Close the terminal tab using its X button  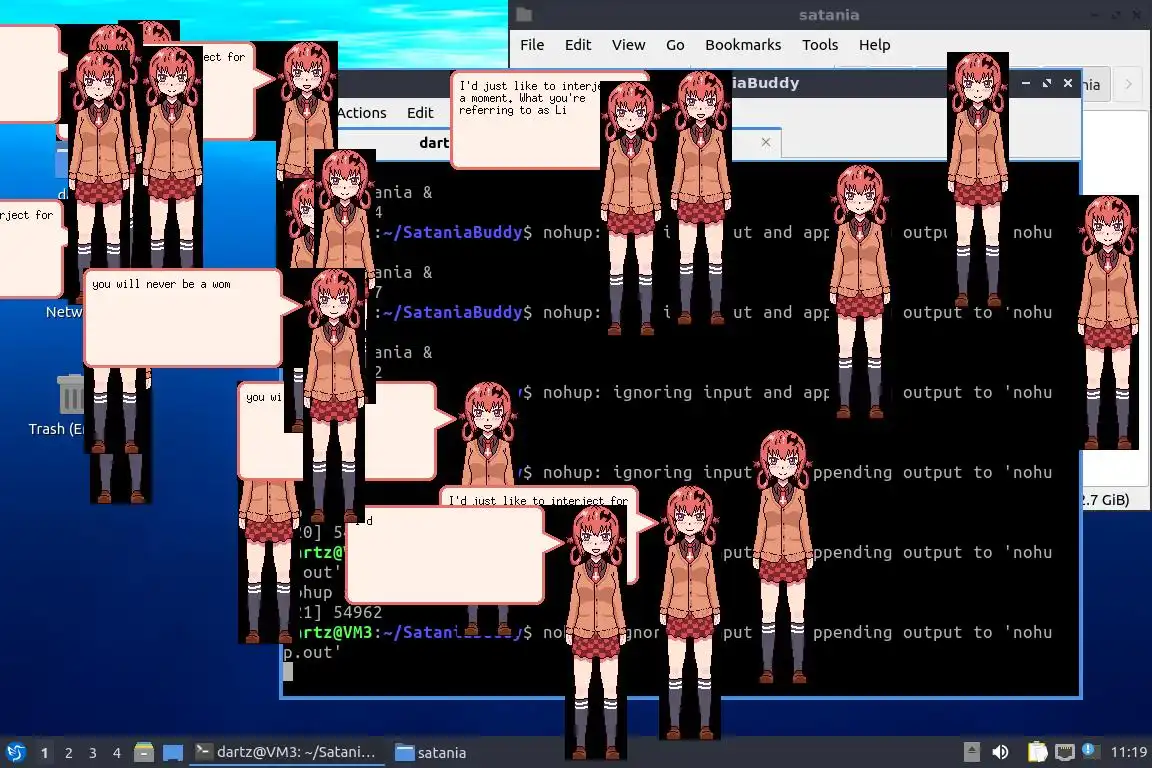pos(766,142)
